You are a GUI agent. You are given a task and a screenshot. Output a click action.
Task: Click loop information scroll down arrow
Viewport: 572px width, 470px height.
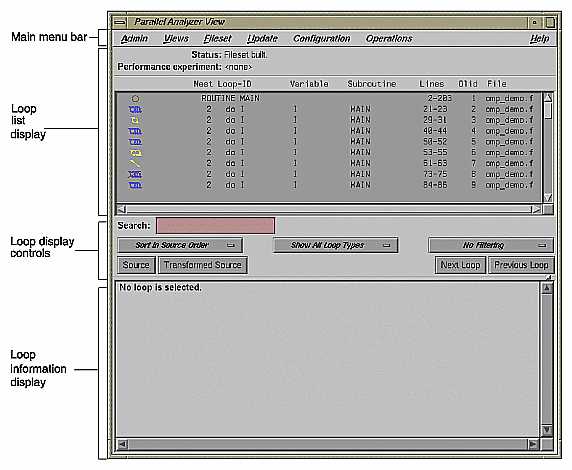(546, 430)
